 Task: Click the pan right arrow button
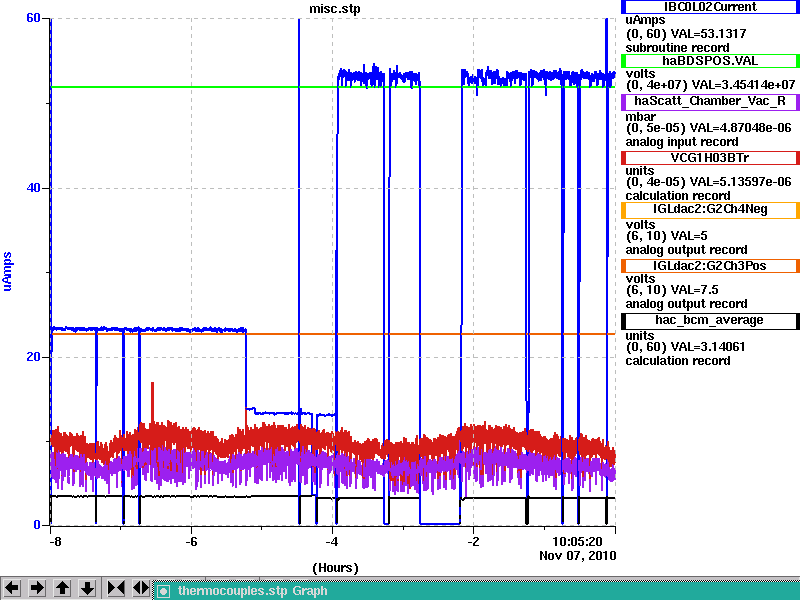37,588
